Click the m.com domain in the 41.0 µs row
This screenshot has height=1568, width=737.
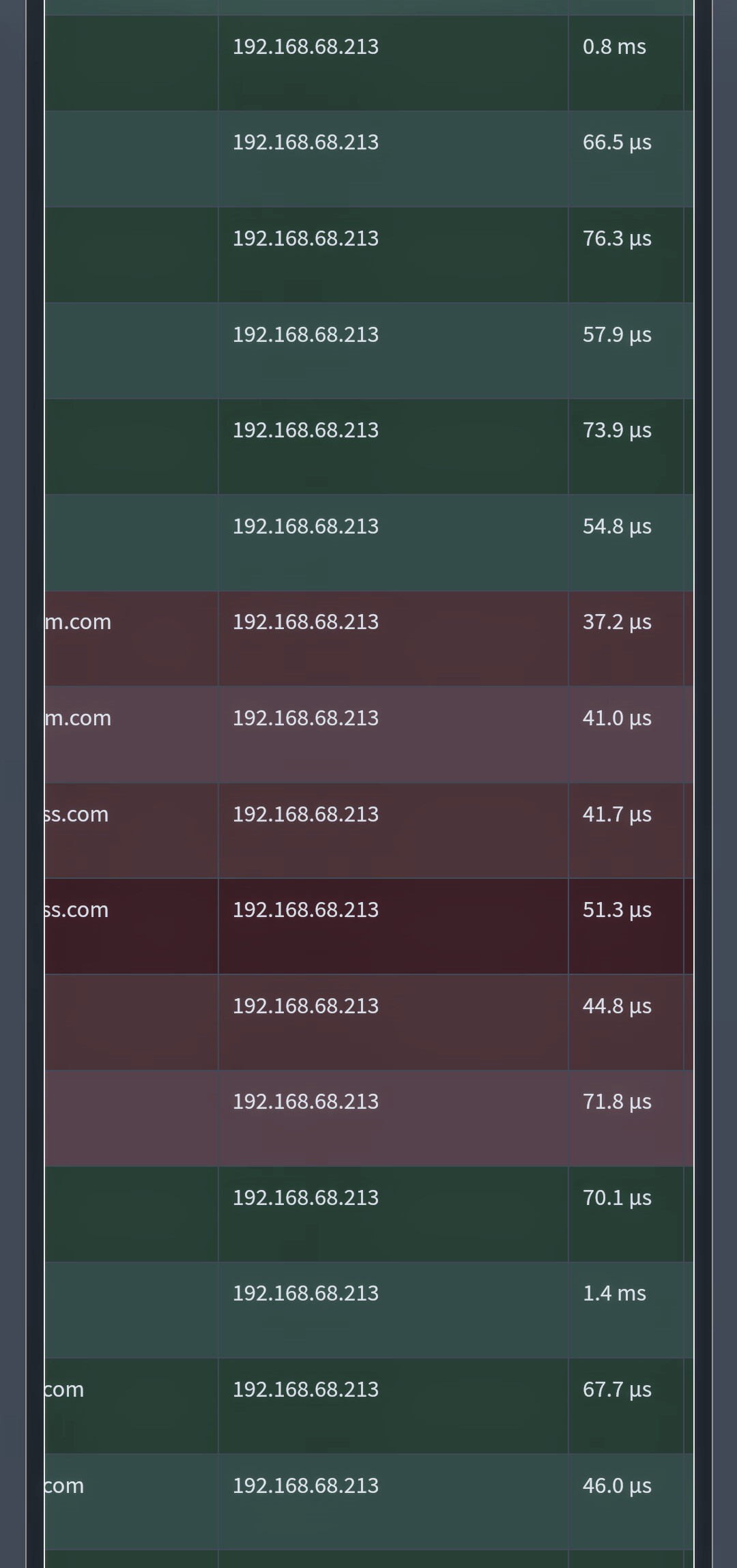point(78,718)
